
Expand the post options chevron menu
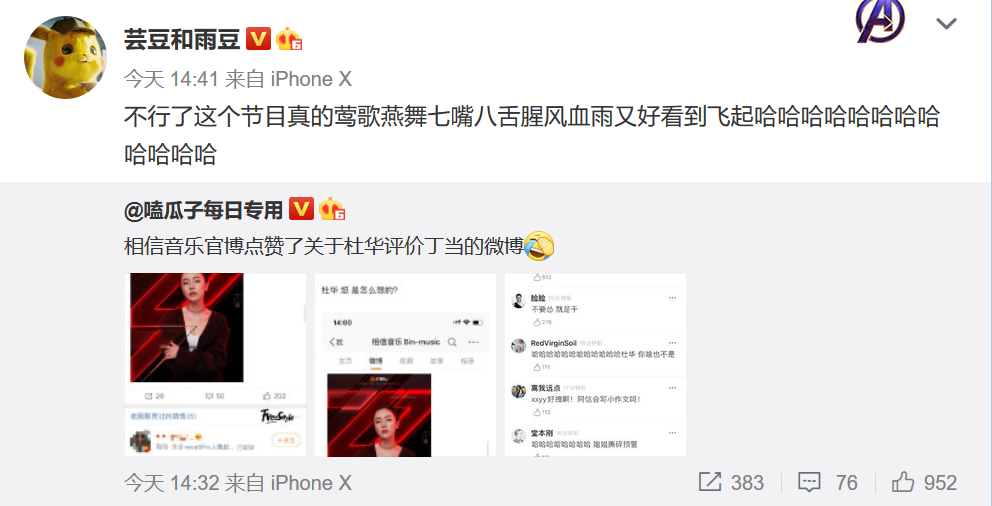tap(946, 24)
